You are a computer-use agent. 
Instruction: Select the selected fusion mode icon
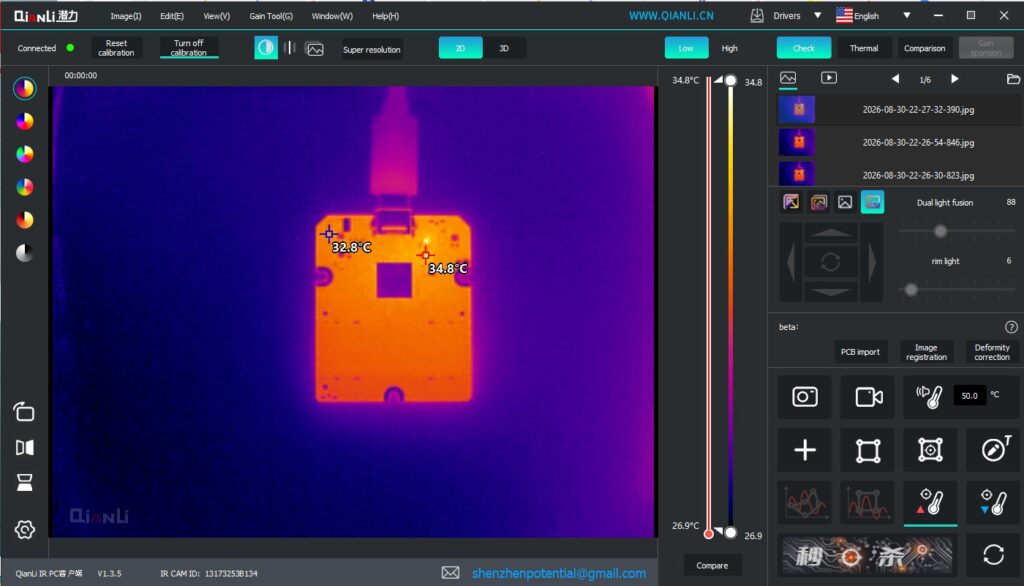click(x=872, y=203)
